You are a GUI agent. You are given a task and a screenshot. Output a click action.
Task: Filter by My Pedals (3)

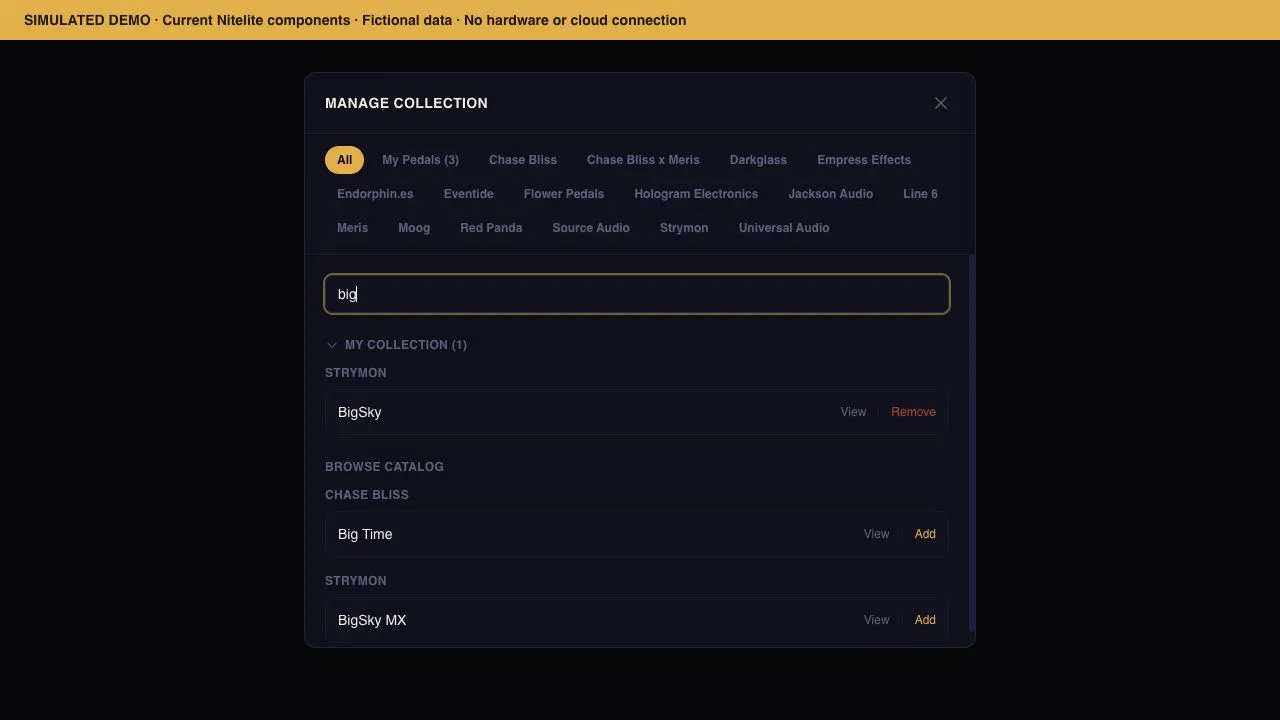coord(420,160)
